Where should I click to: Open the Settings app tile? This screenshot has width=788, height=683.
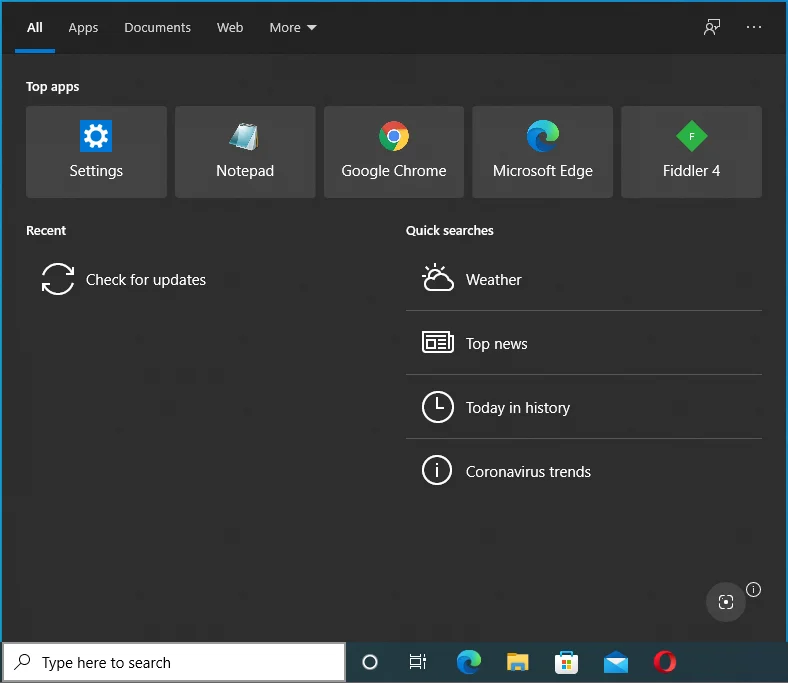point(96,152)
